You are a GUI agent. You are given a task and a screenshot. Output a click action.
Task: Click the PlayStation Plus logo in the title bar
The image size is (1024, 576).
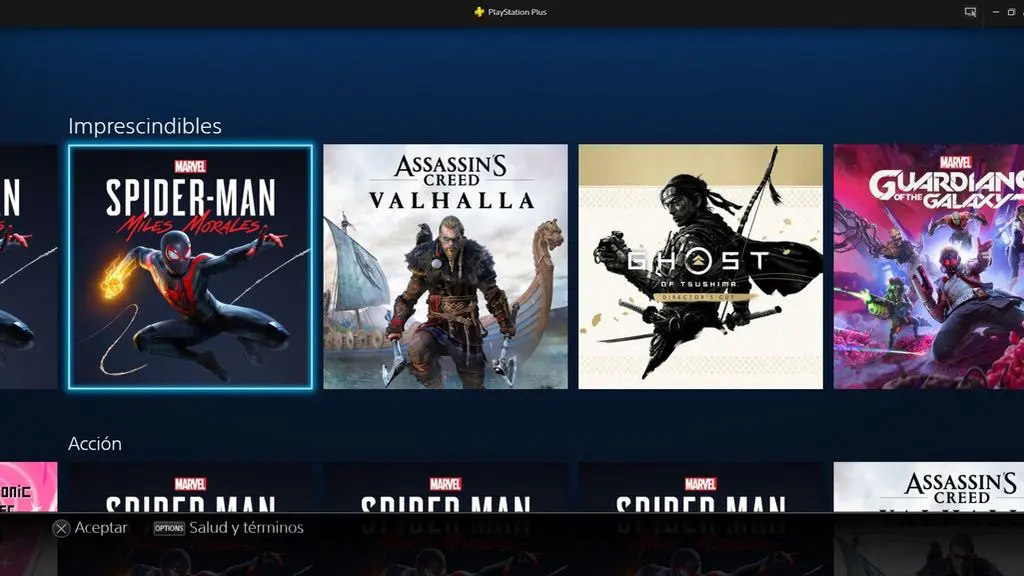[479, 12]
